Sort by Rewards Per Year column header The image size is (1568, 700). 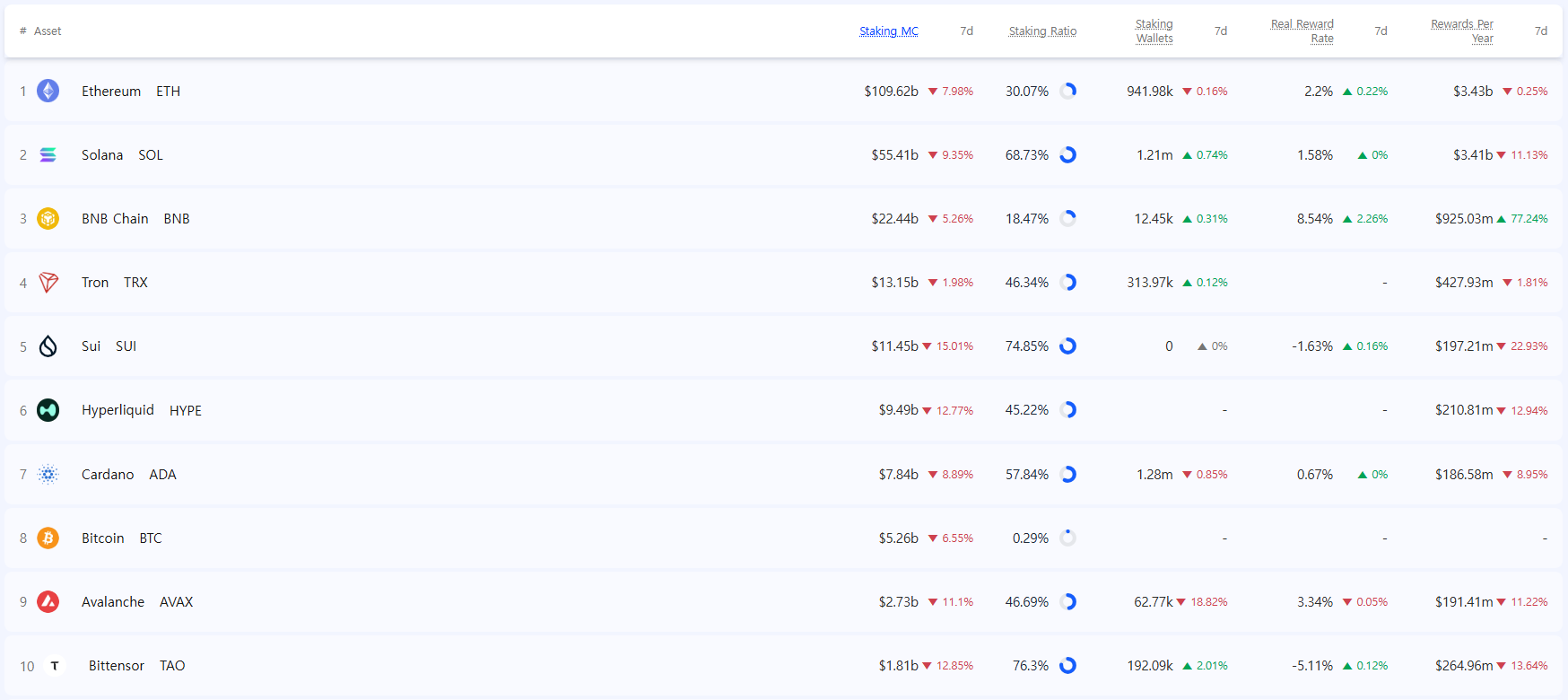click(x=1462, y=31)
